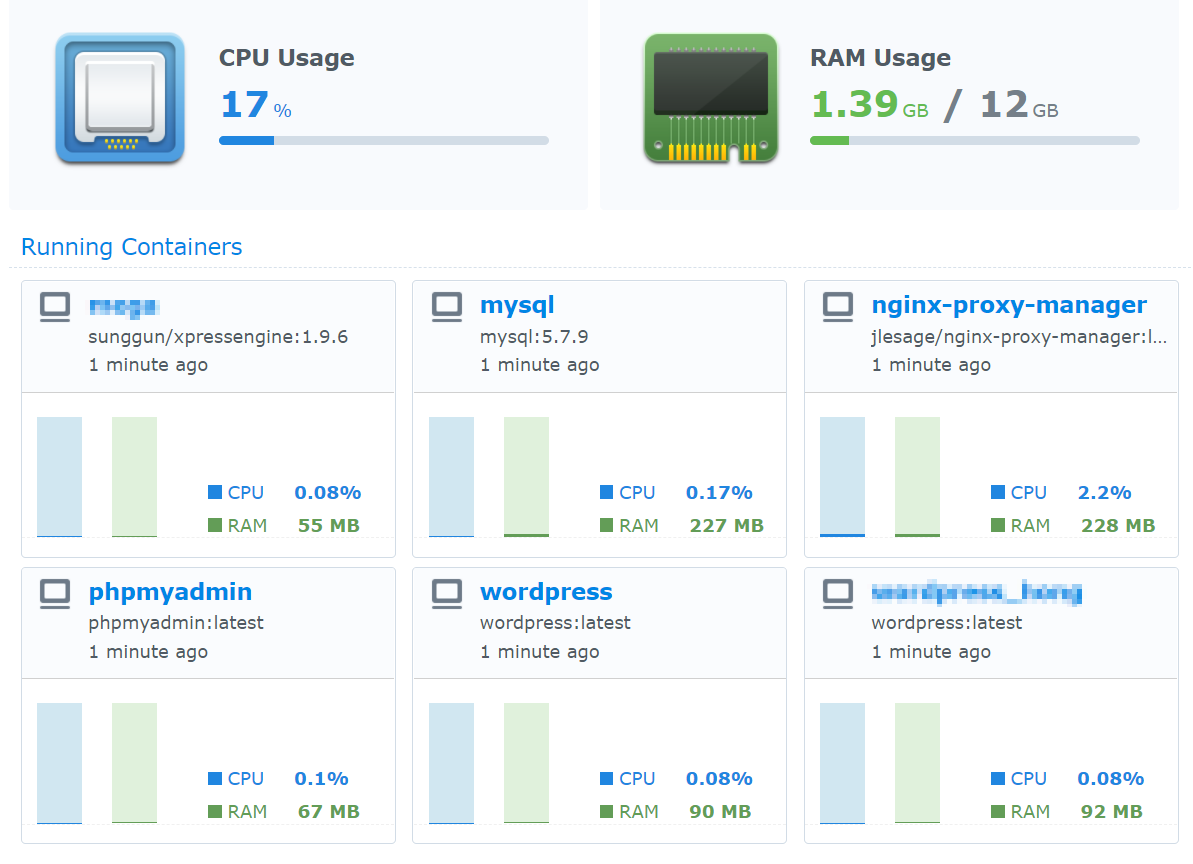Click the container icon beside blurred wordpress container

click(x=838, y=594)
